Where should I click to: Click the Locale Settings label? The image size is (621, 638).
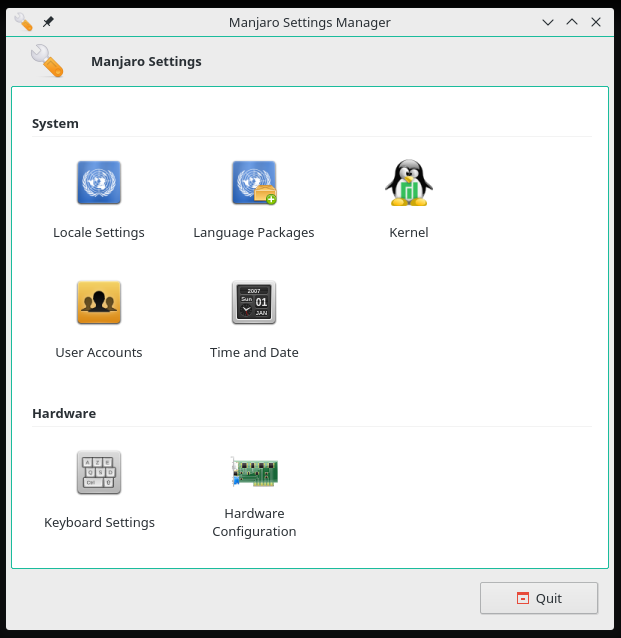pos(99,233)
